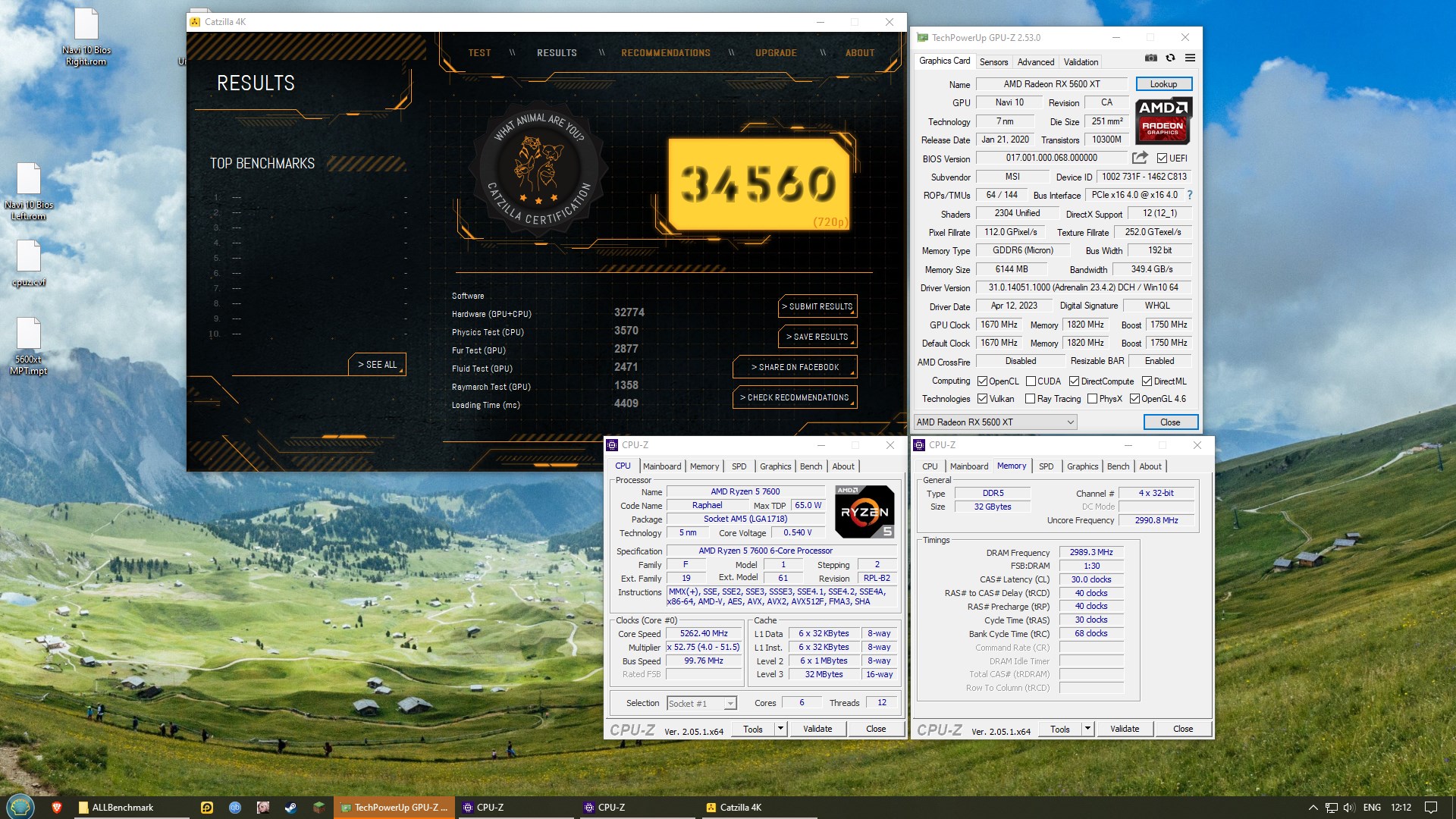This screenshot has height=819, width=1456.
Task: Switch to the Advanced tab in GPU-Z
Action: pyautogui.click(x=1035, y=62)
